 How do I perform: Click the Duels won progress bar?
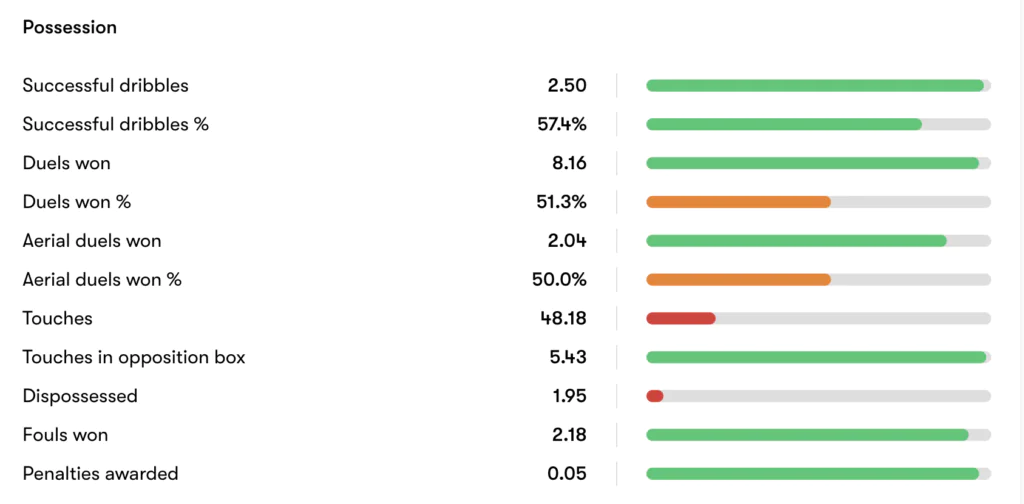point(812,163)
